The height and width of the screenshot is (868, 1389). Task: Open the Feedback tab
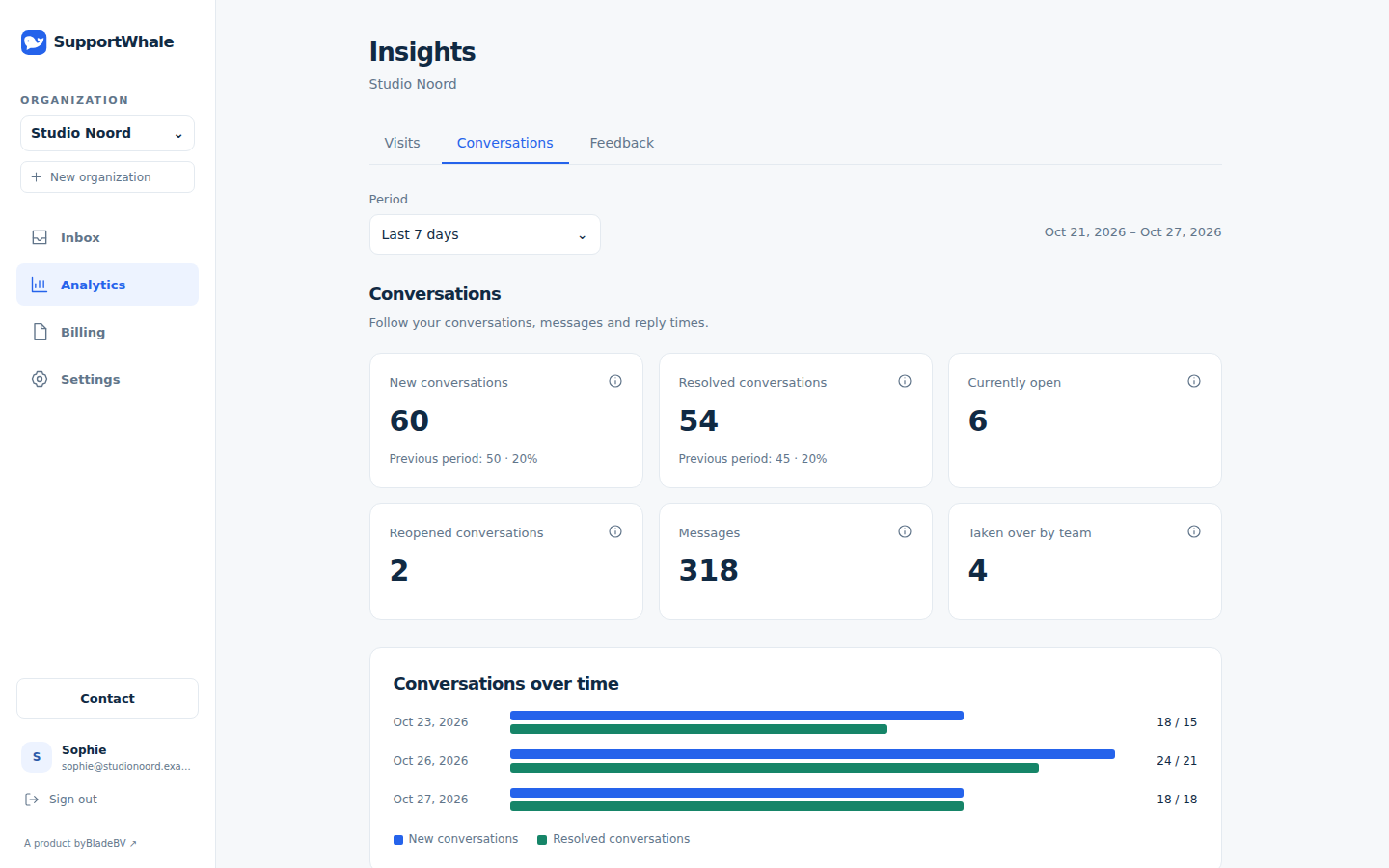point(622,143)
